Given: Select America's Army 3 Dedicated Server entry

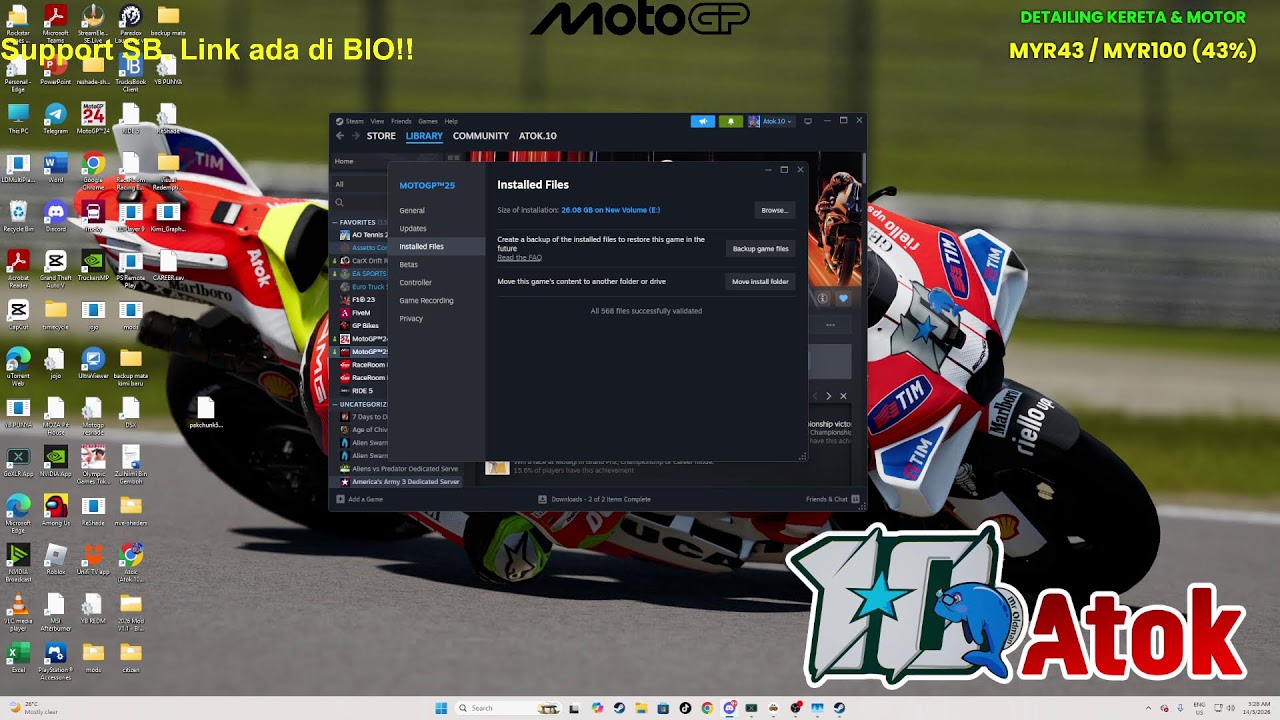Looking at the screenshot, I should [x=400, y=482].
